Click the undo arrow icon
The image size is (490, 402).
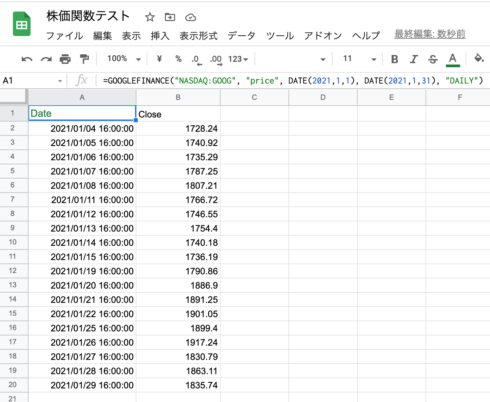pyautogui.click(x=27, y=59)
